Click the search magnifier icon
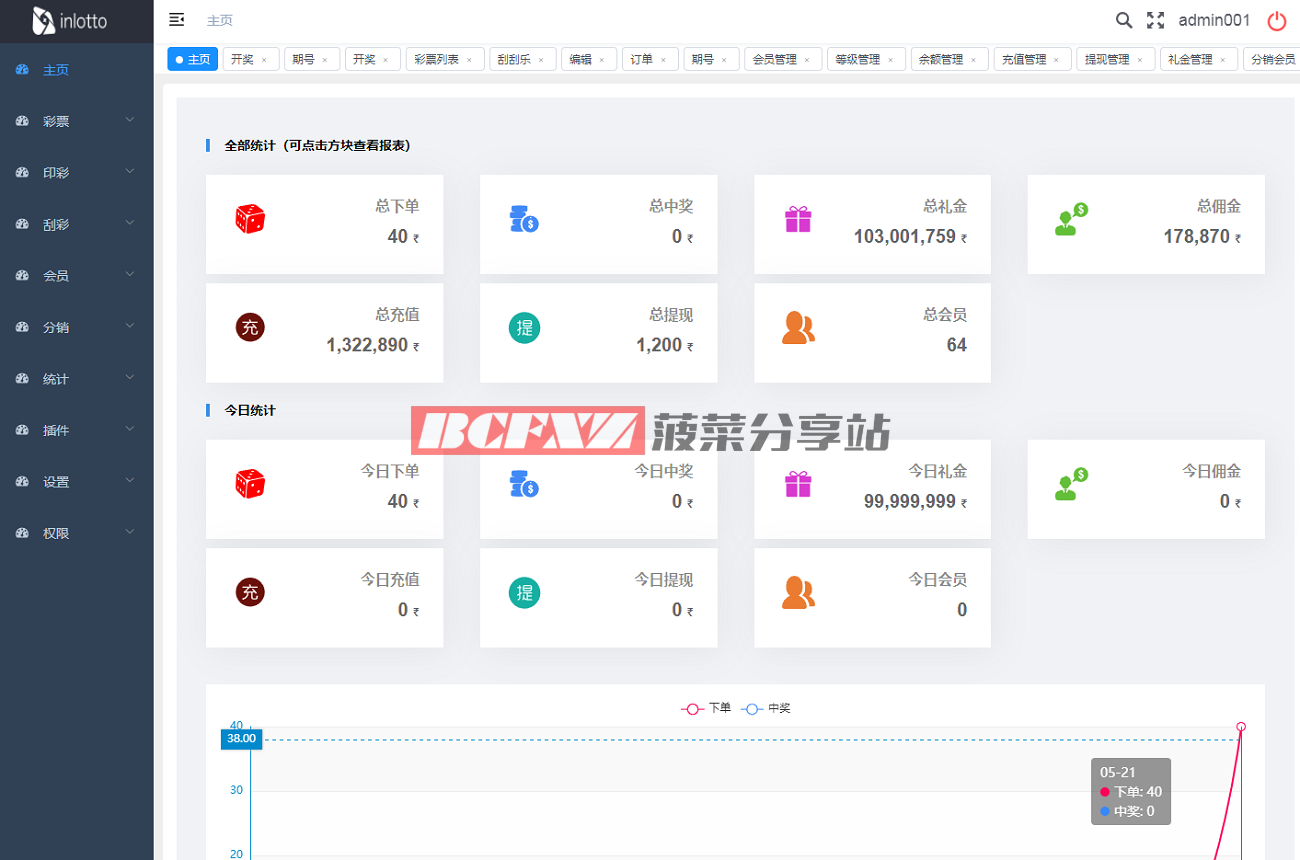The height and width of the screenshot is (860, 1300). click(x=1124, y=20)
